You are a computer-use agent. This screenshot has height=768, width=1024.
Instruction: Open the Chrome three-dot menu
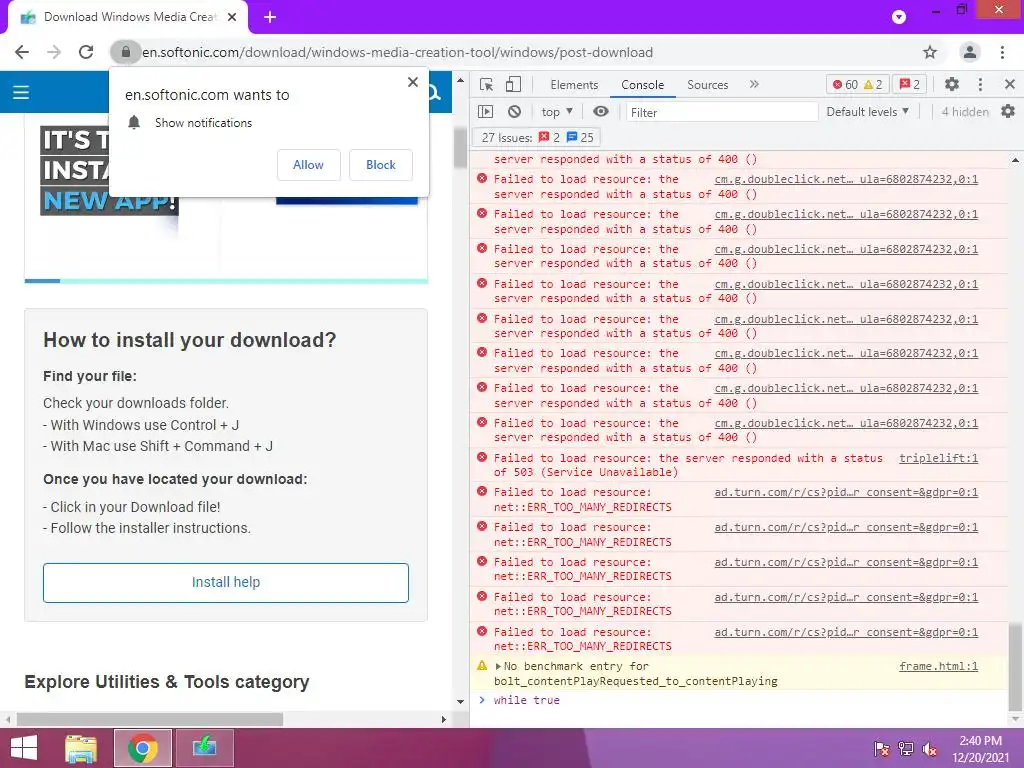tap(1002, 52)
